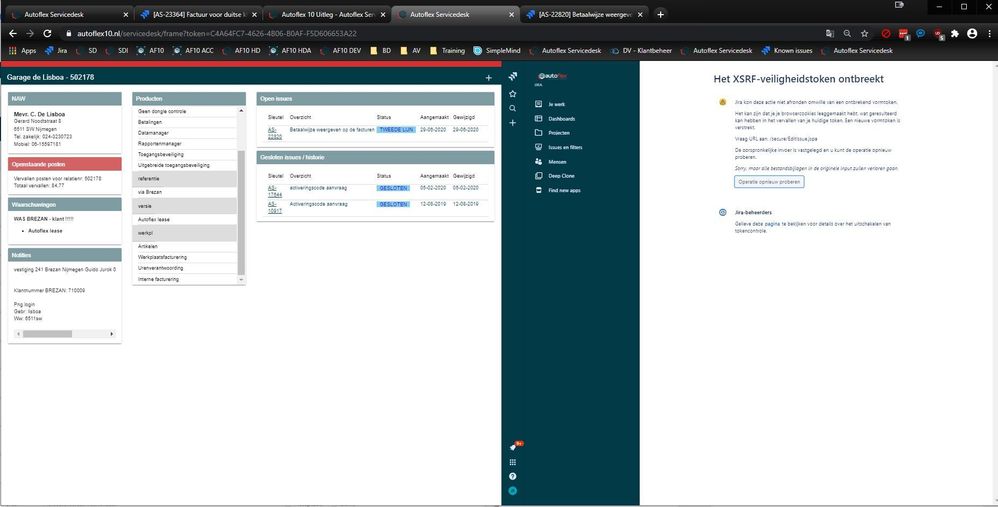This screenshot has height=507, width=998.
Task: Open the Chrome three-dot menu
Action: [989, 34]
